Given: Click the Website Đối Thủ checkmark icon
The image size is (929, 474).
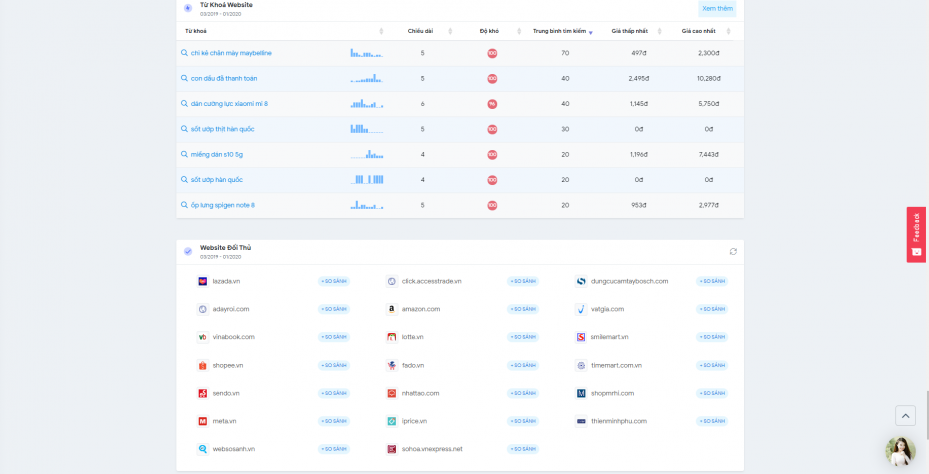Looking at the screenshot, I should click(188, 252).
